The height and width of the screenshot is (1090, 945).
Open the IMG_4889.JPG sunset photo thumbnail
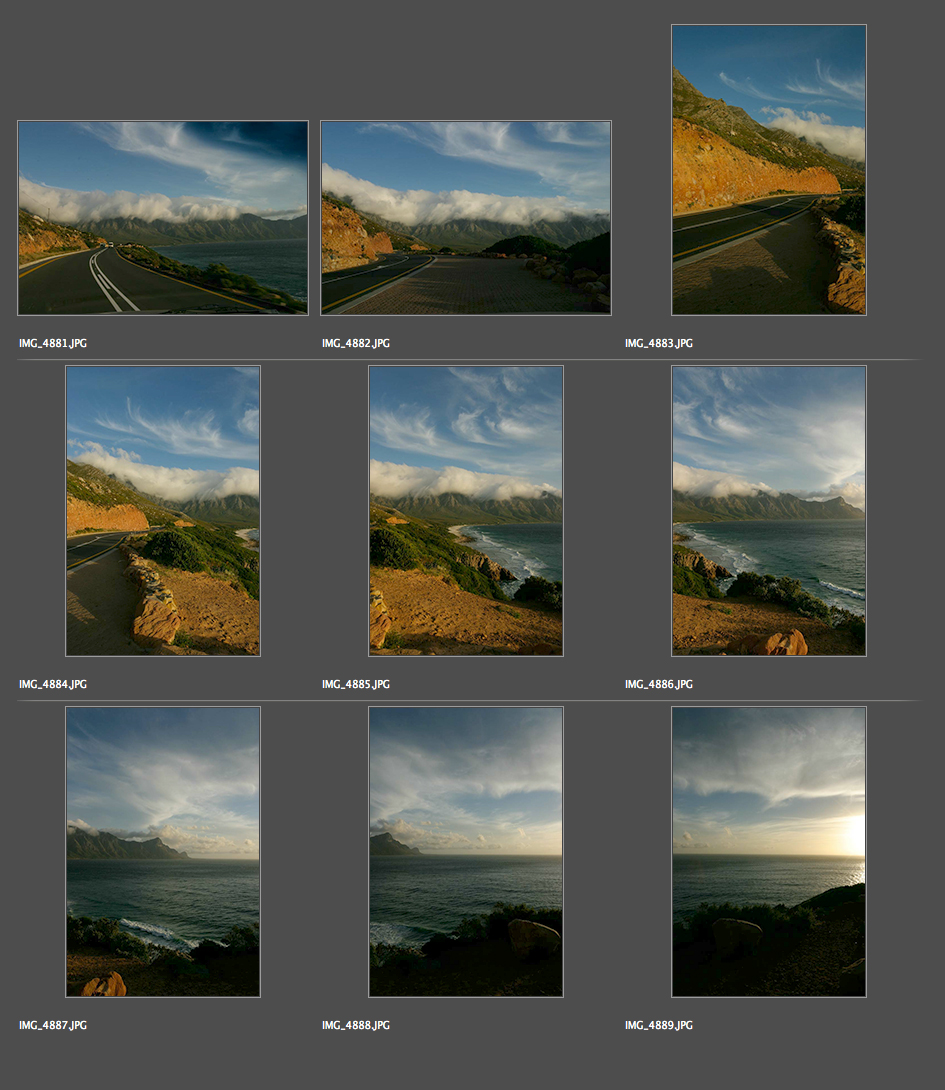768,851
